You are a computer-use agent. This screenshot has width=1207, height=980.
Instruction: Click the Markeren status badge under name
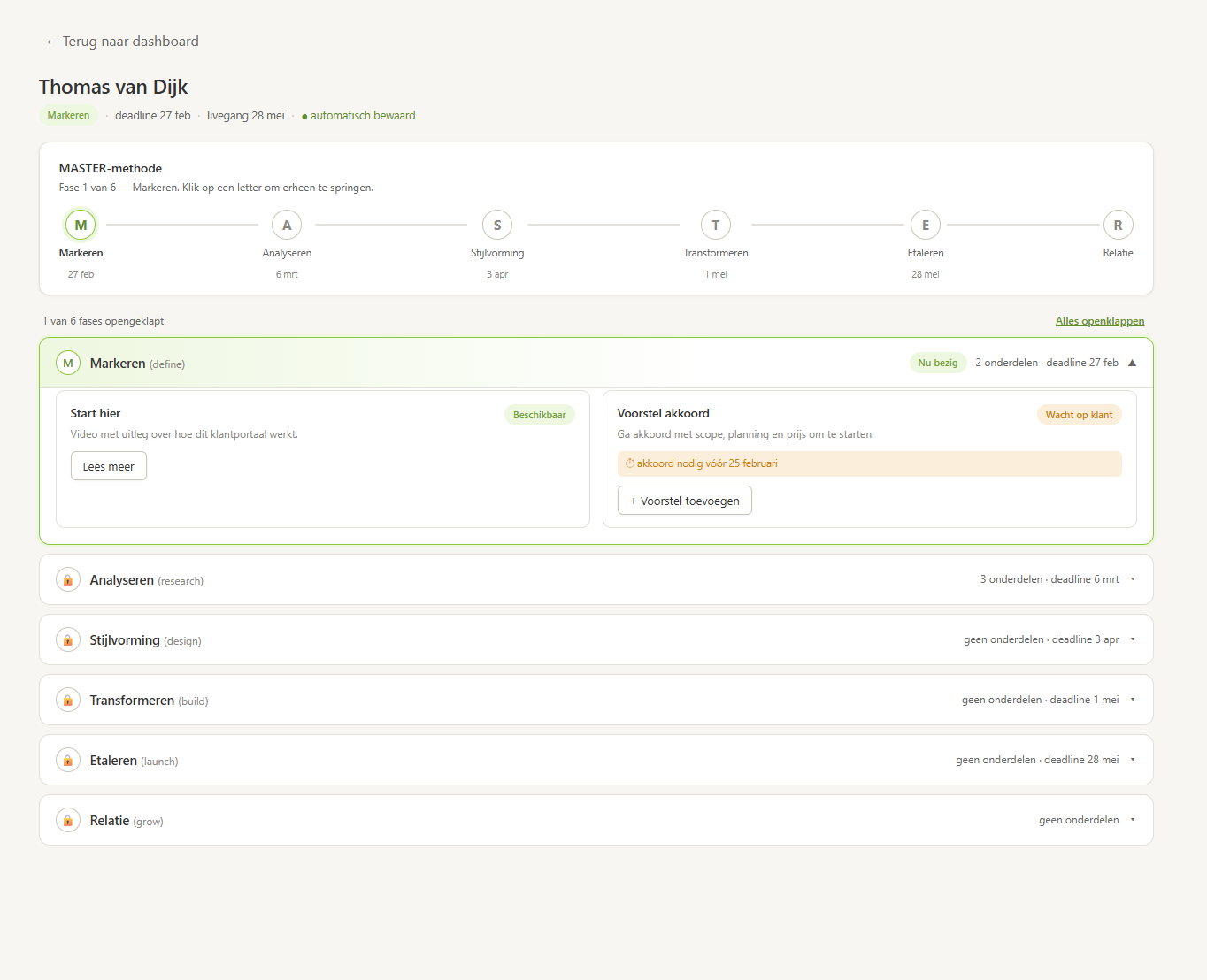tap(68, 115)
